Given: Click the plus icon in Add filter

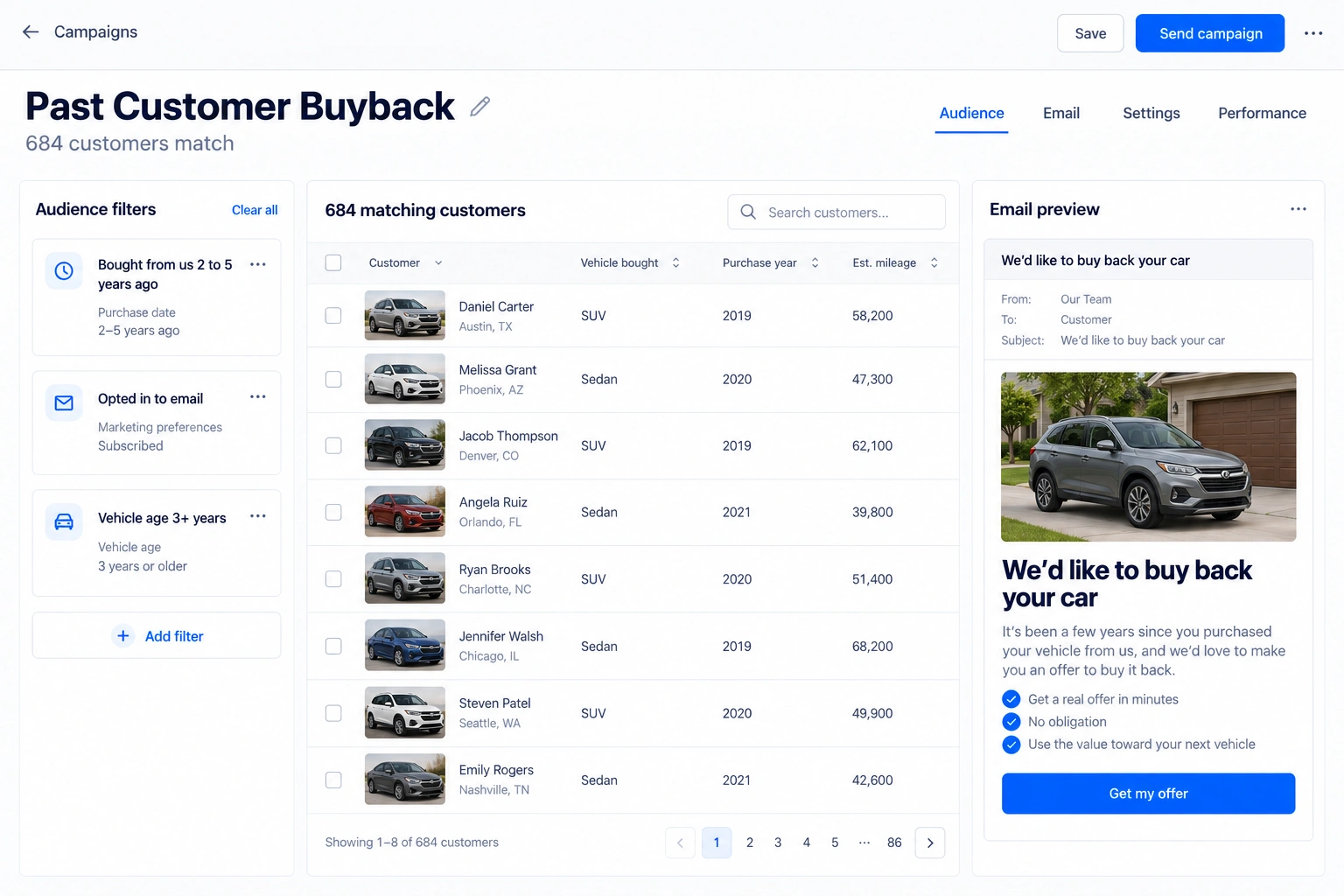Looking at the screenshot, I should tap(123, 636).
